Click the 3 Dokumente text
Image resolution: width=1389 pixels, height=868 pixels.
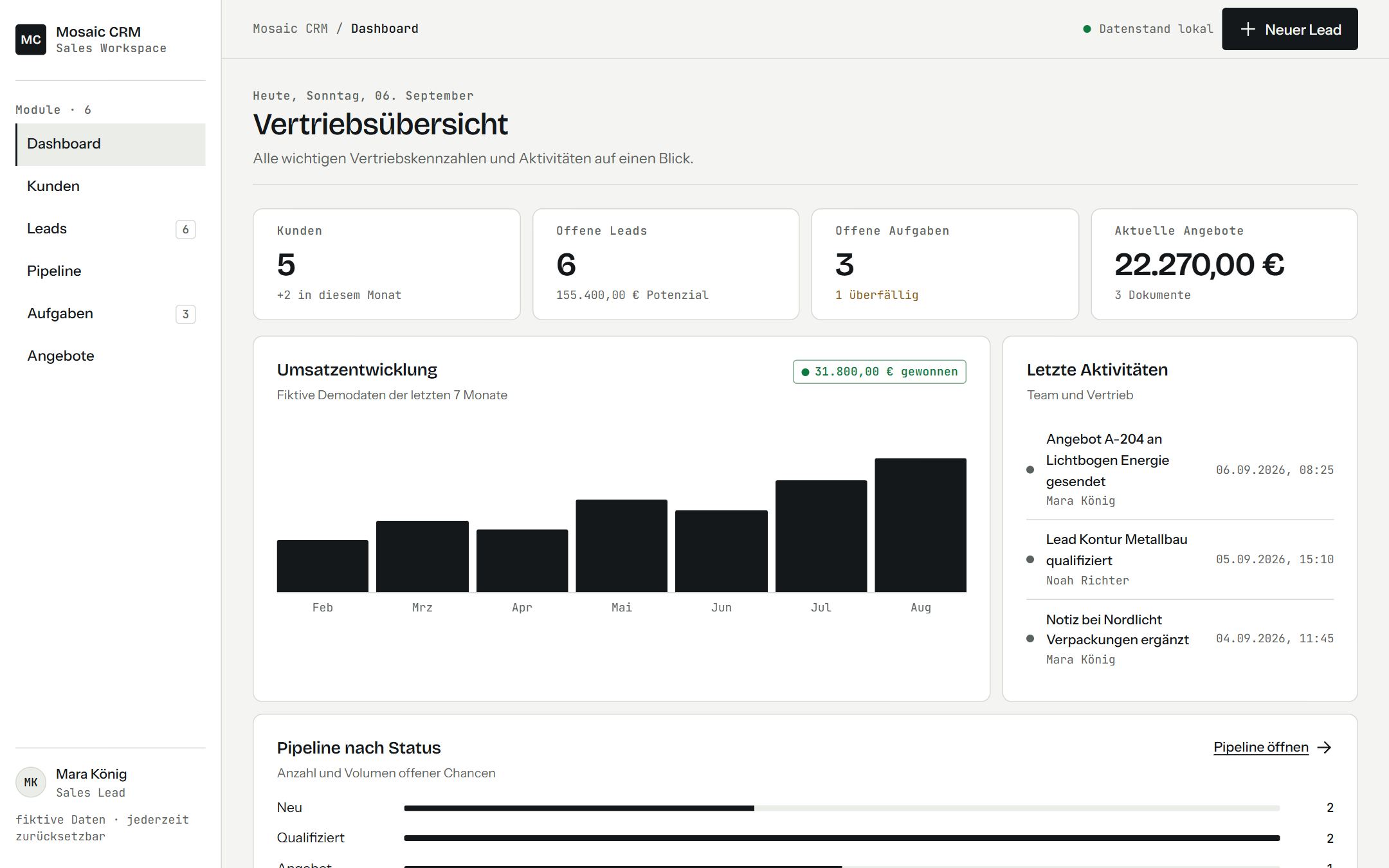coord(1152,295)
